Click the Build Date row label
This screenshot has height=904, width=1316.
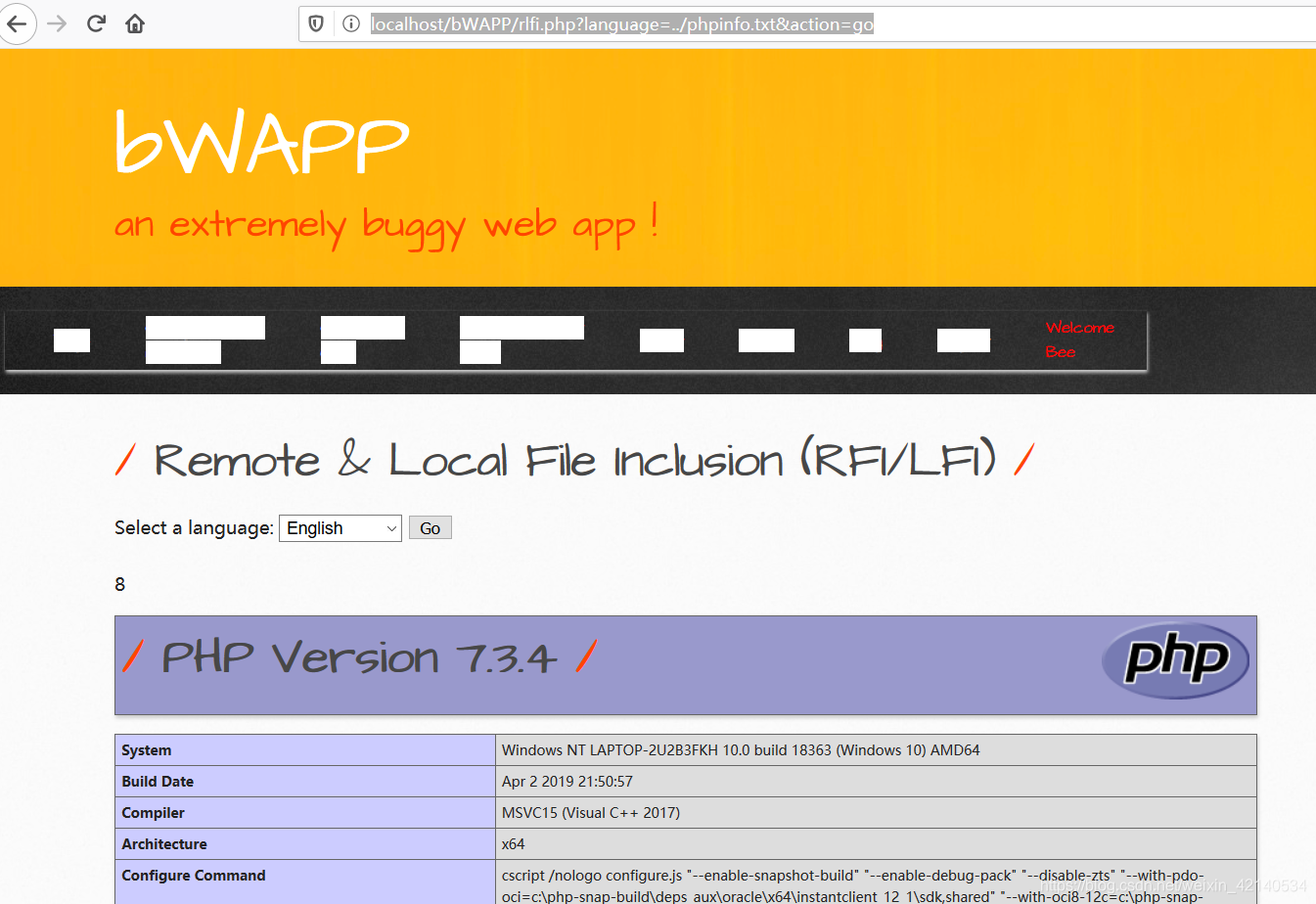tap(158, 782)
